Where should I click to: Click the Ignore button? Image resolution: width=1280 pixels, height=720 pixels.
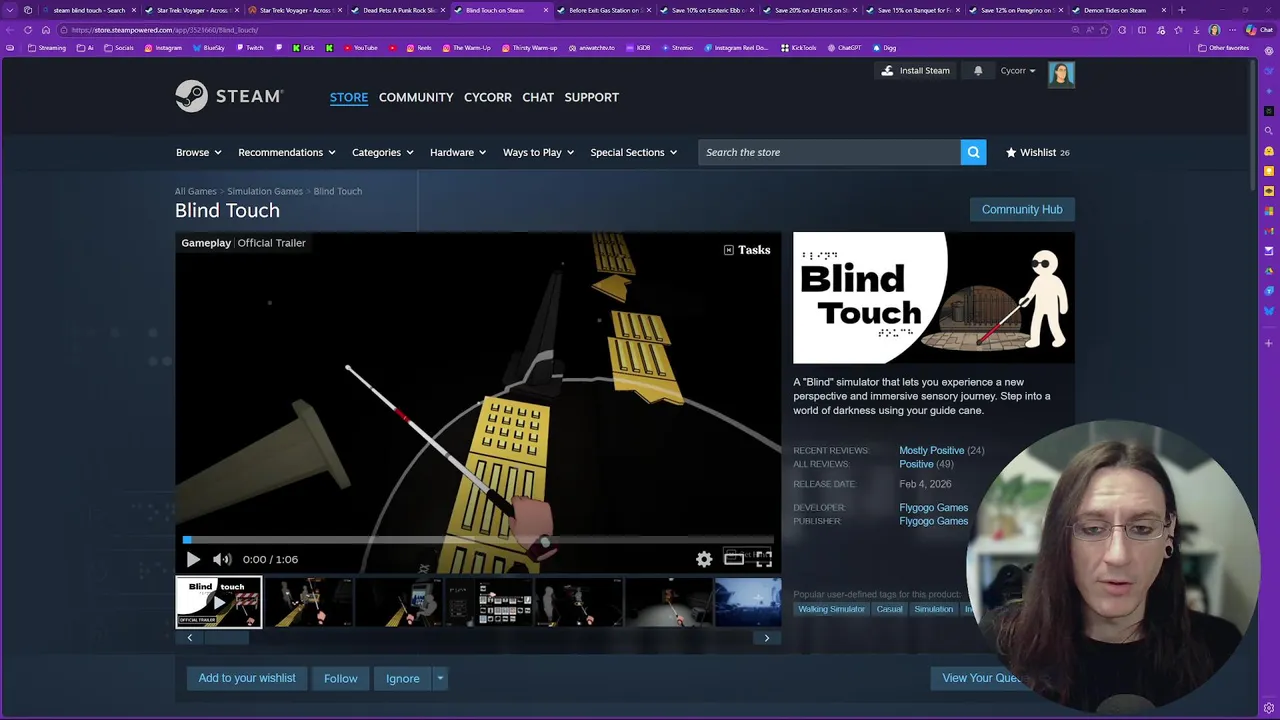point(403,678)
